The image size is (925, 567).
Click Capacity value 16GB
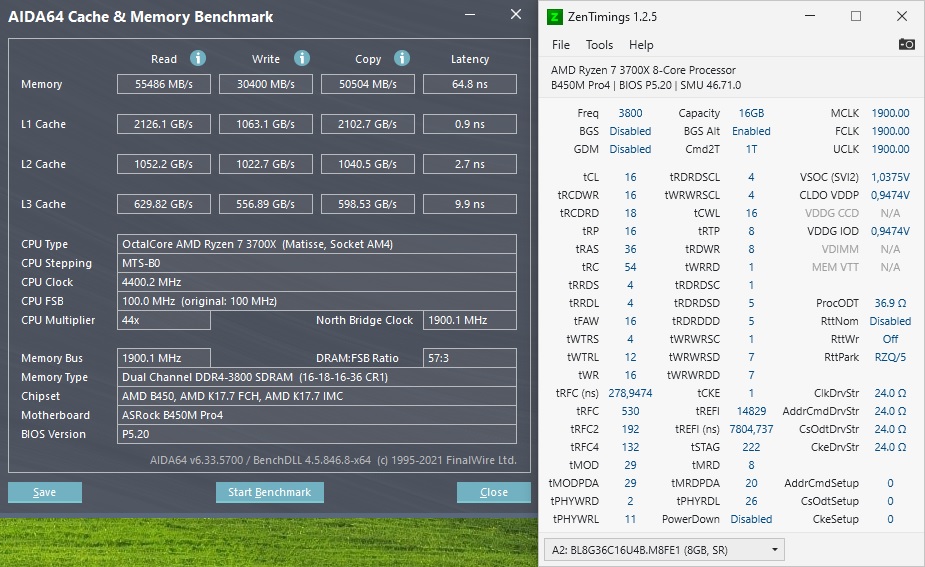click(751, 113)
